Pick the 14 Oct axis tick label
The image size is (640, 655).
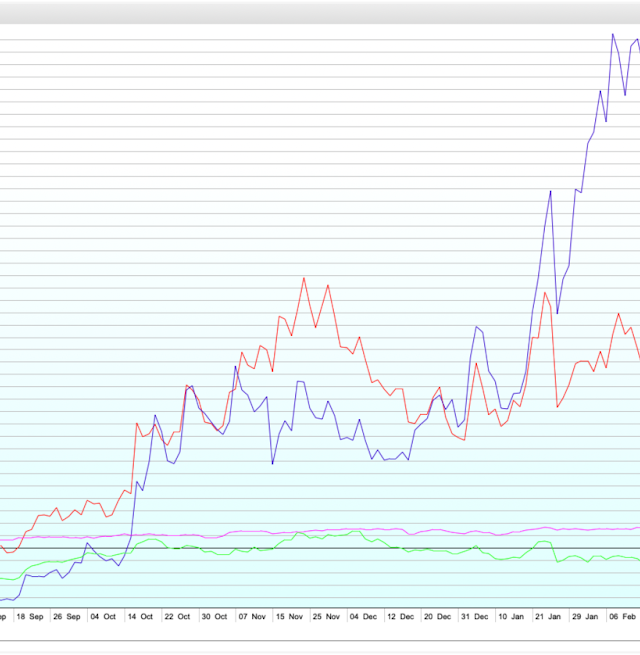pos(140,617)
